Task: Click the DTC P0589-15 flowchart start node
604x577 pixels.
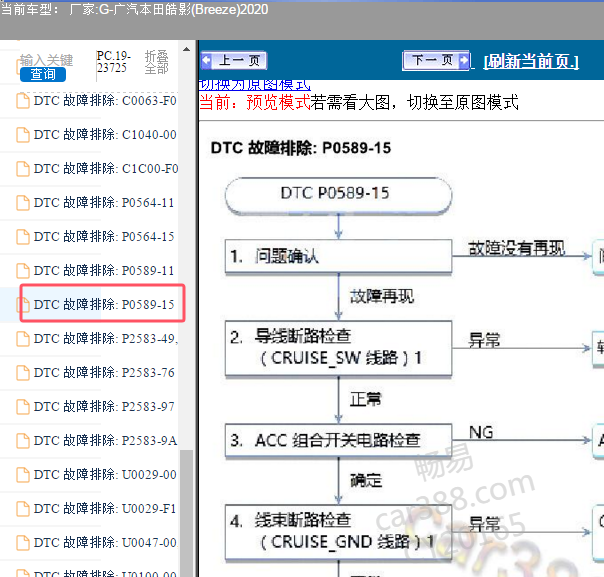Action: (x=338, y=195)
